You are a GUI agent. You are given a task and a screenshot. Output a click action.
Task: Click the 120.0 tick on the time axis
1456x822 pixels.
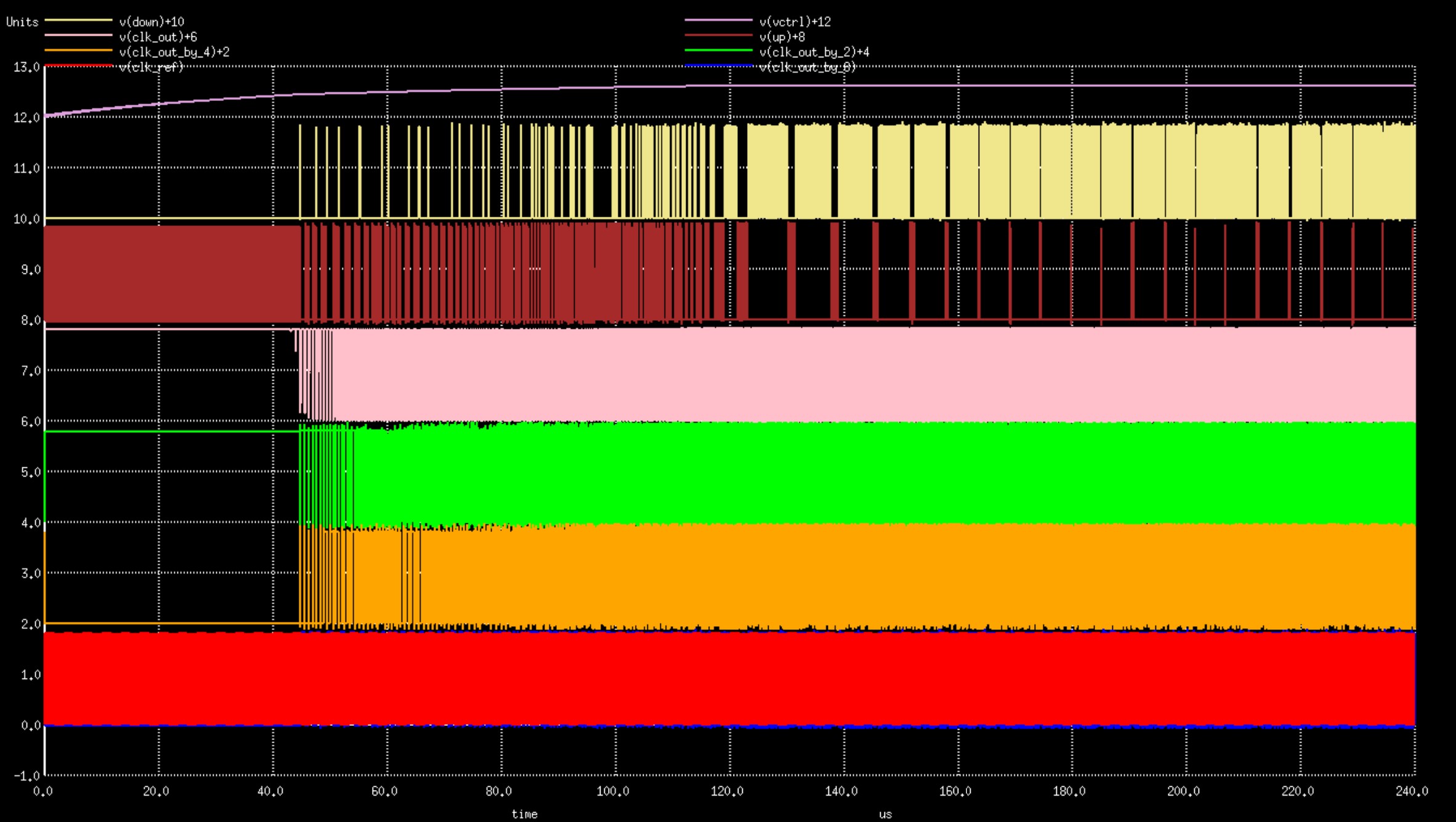click(727, 791)
